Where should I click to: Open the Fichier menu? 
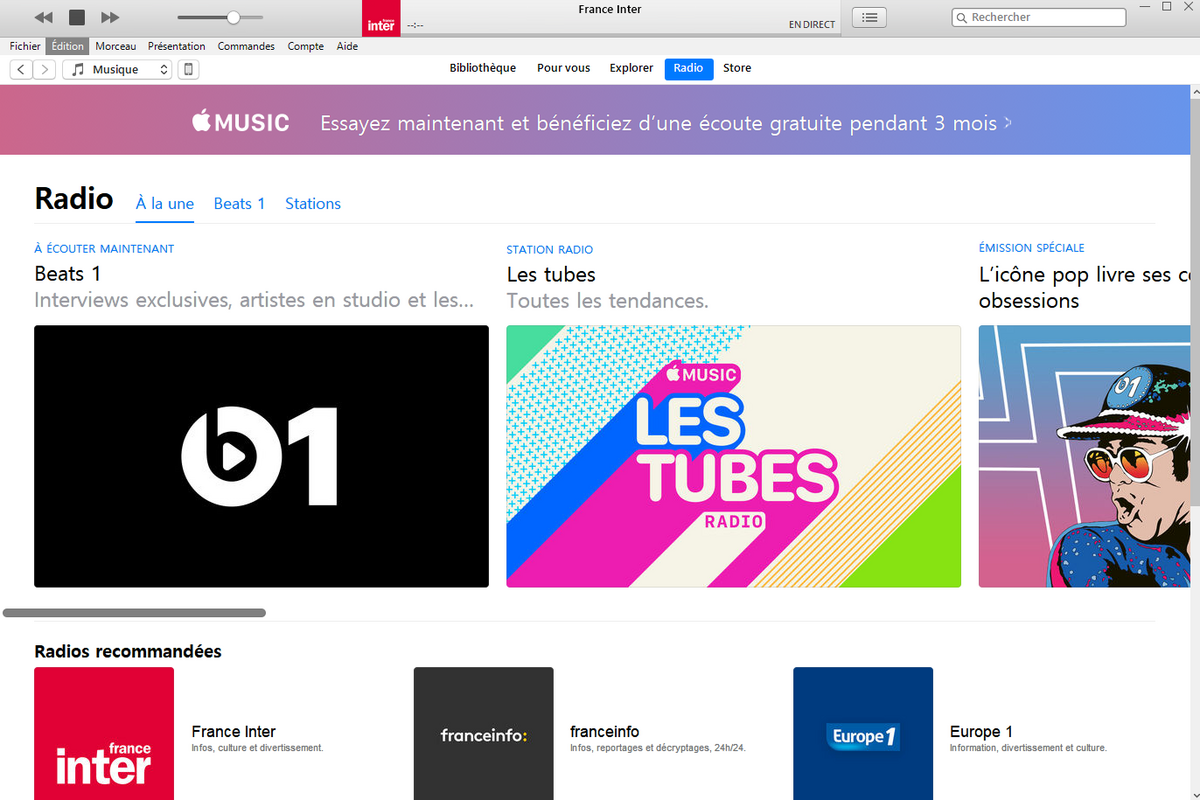tap(26, 46)
